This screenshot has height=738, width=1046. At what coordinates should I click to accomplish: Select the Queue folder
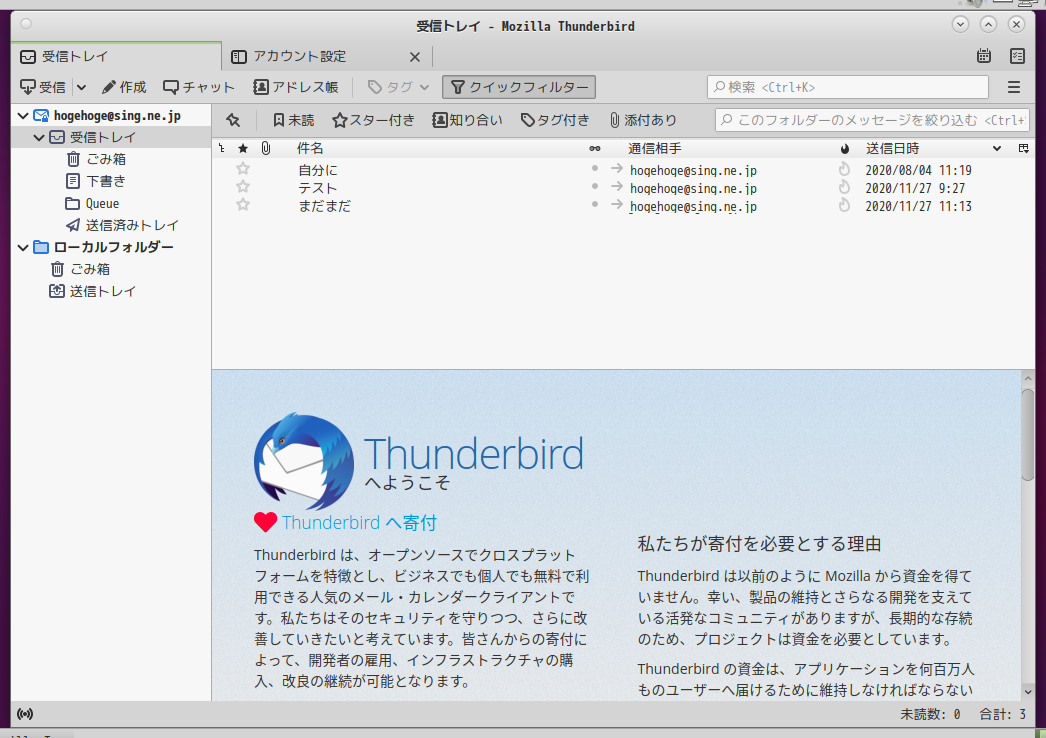[x=92, y=204]
